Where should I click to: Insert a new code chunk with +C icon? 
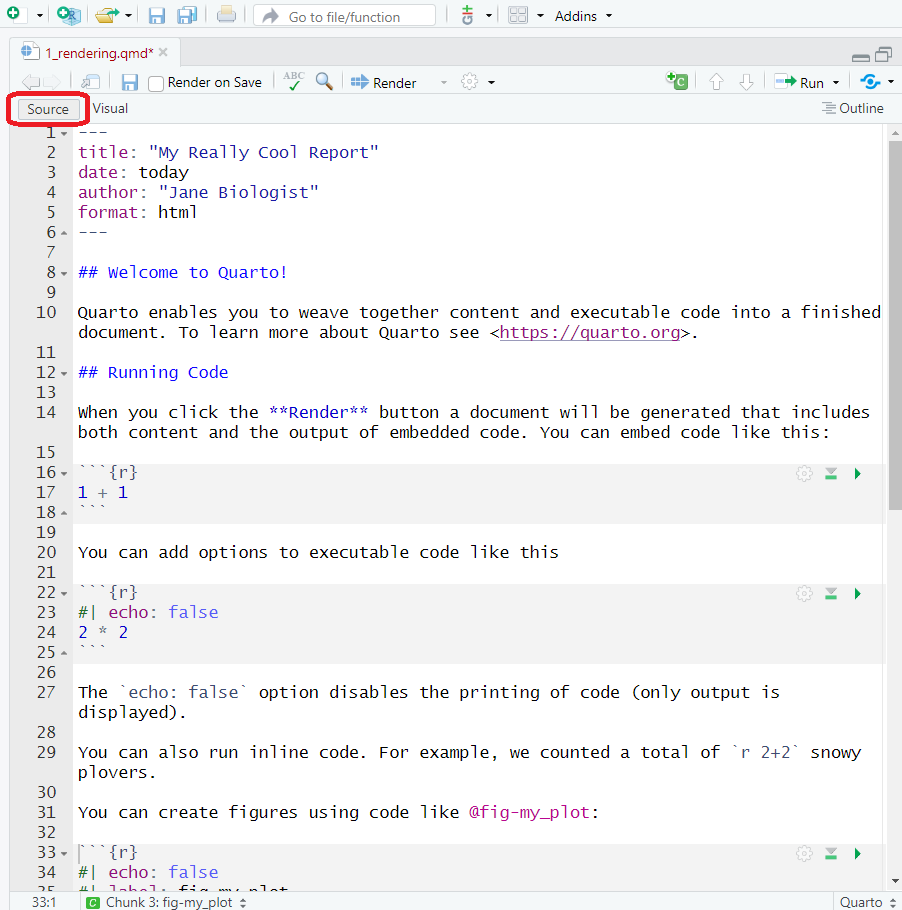pos(677,81)
